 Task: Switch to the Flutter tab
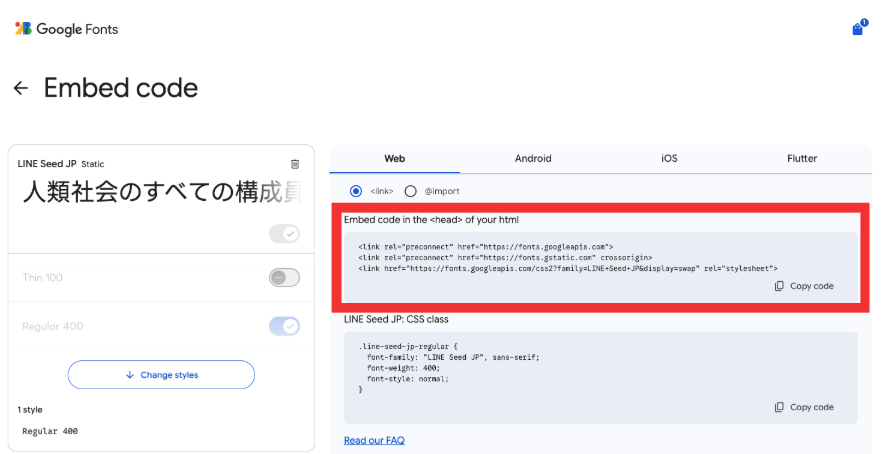point(802,158)
